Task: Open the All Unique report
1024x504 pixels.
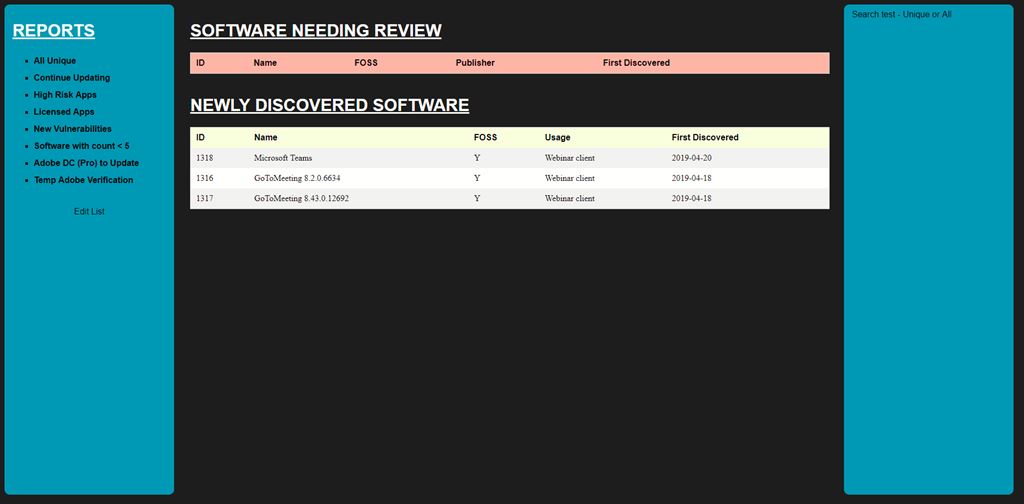Action: (55, 61)
